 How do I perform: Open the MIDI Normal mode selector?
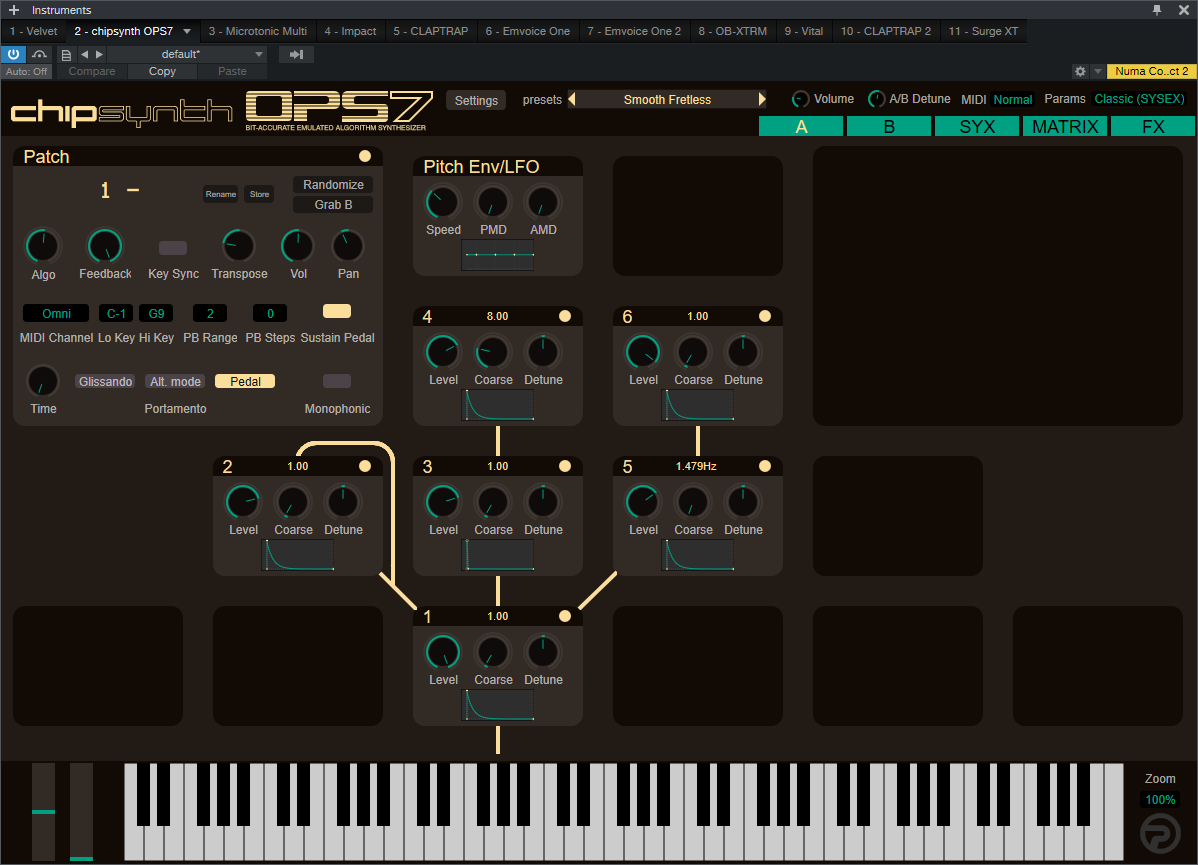coord(1012,99)
